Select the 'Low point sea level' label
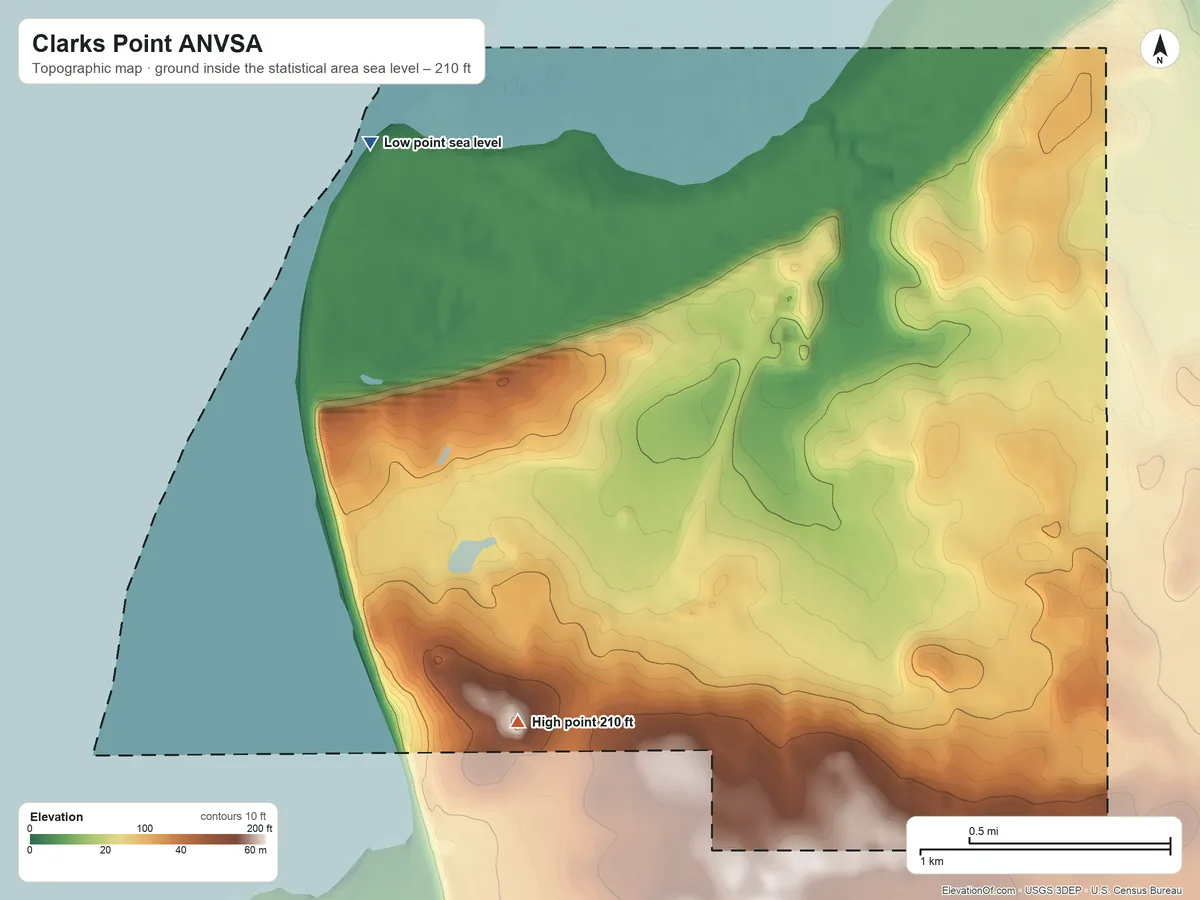1200x900 pixels. pyautogui.click(x=442, y=143)
